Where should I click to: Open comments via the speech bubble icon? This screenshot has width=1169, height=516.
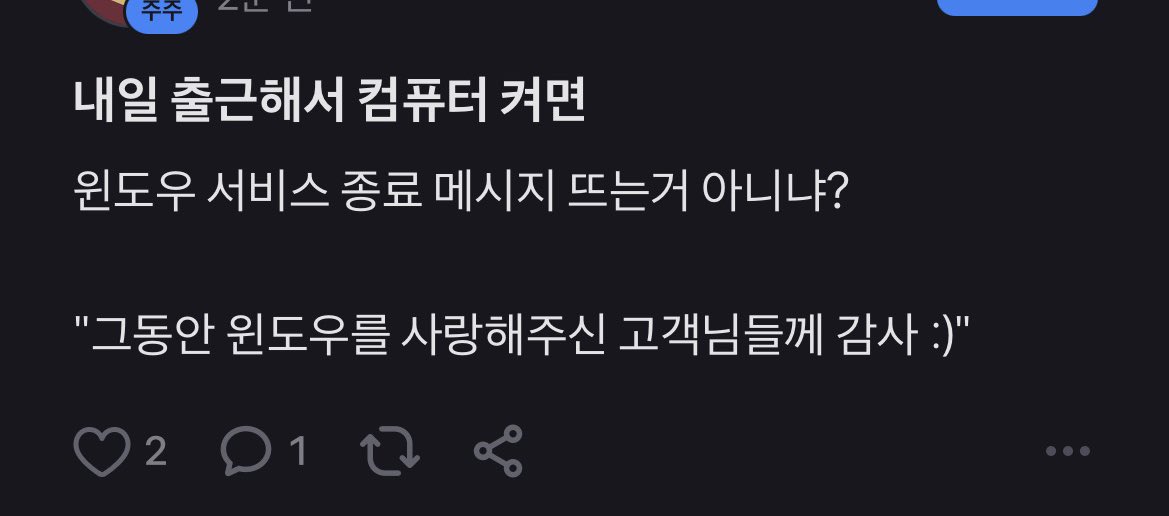coord(246,451)
